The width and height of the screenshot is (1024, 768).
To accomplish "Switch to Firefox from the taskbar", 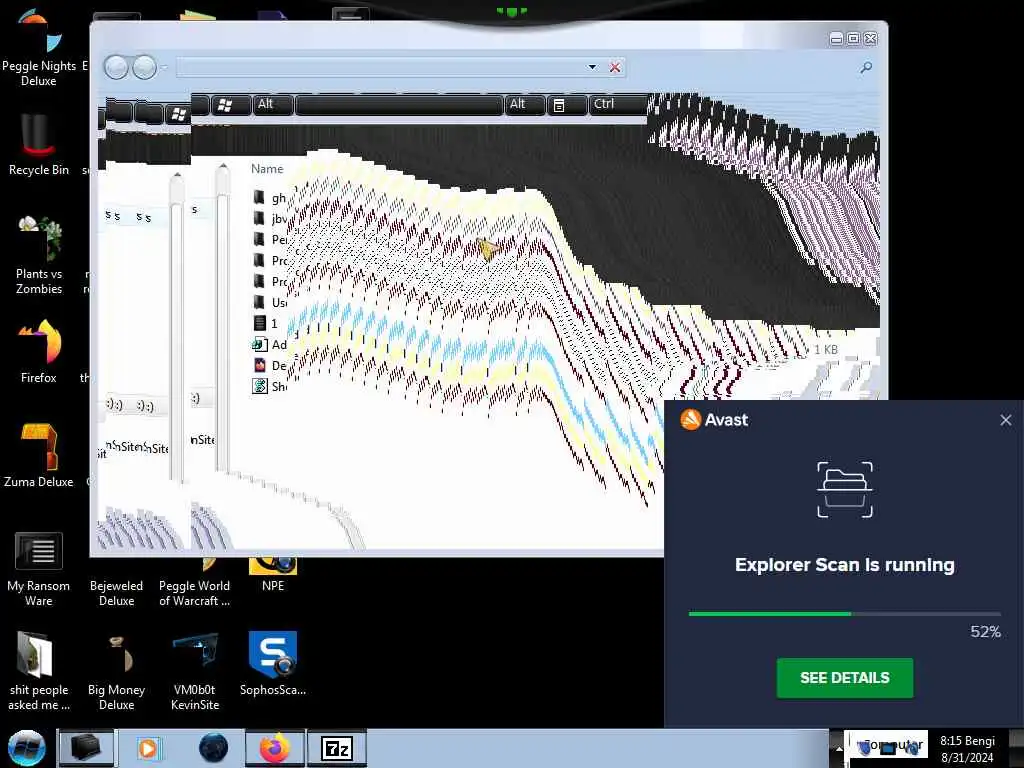I will point(274,748).
